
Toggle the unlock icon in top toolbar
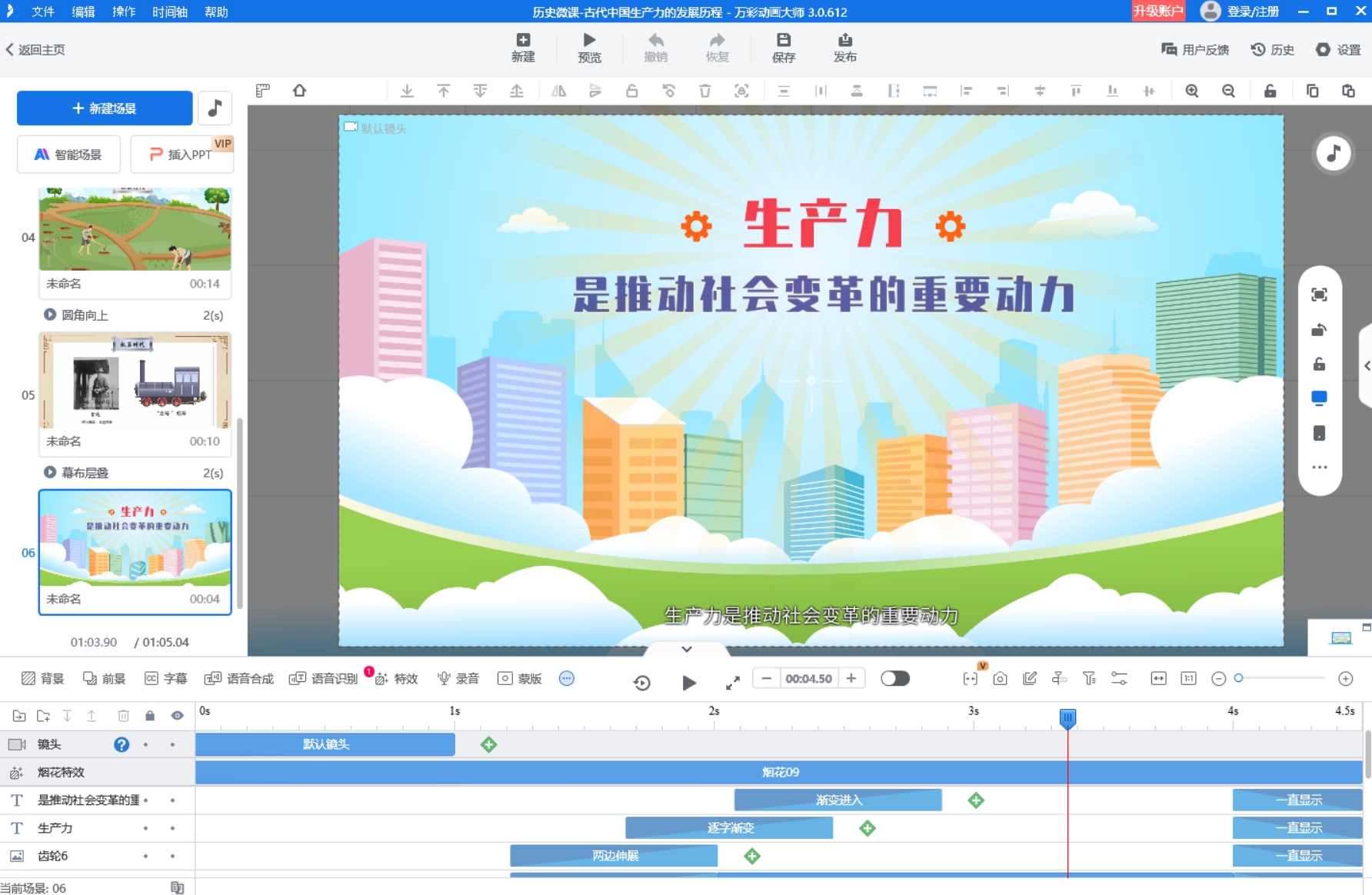1270,91
